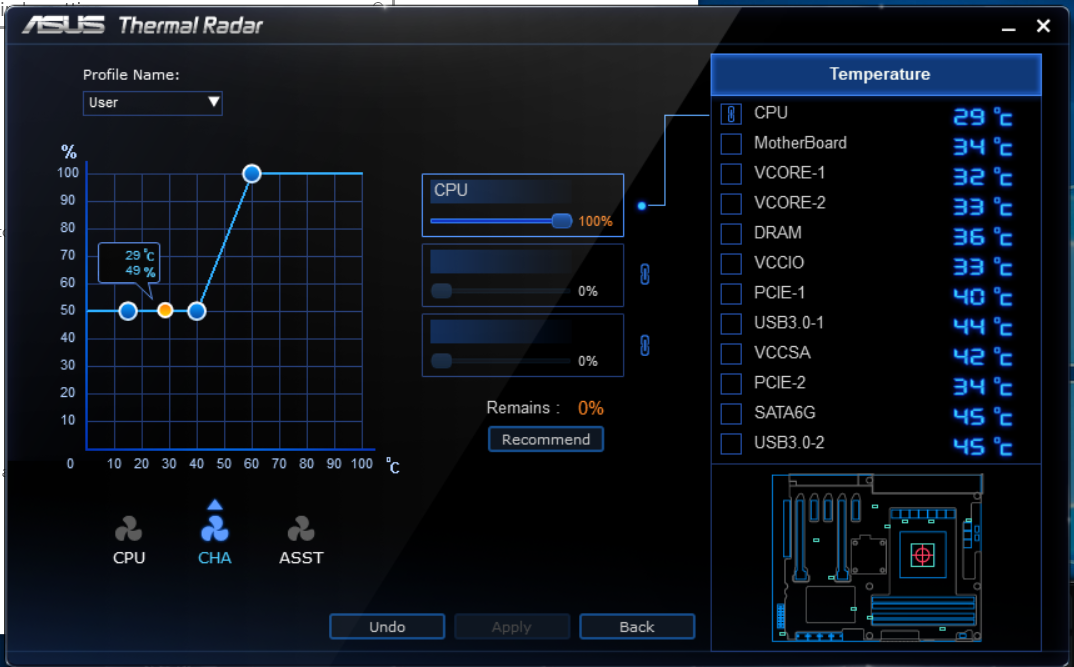Click the PCIE-1 temperature reading 40 °C

[x=982, y=297]
